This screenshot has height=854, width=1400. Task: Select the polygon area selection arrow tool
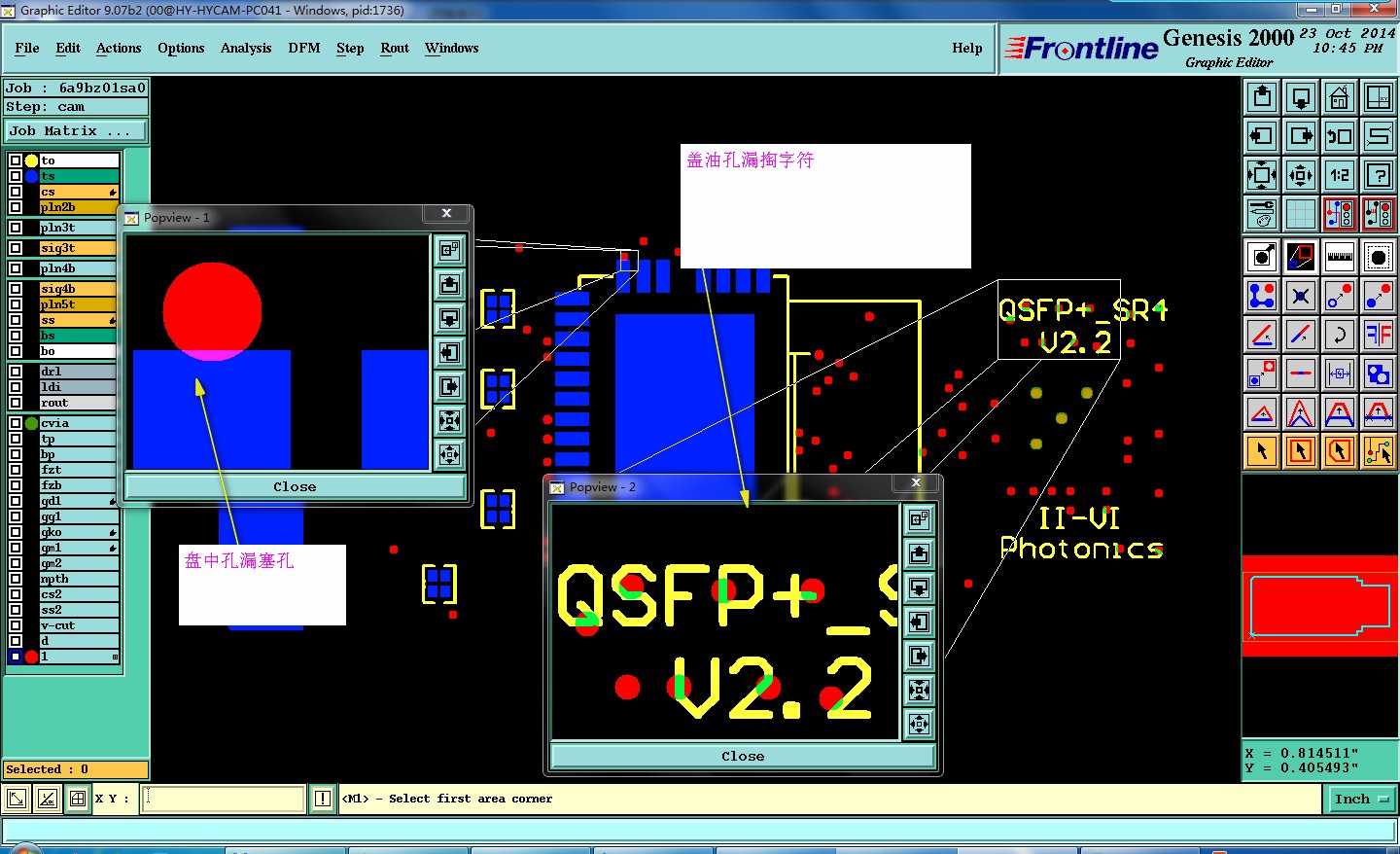pos(1340,451)
